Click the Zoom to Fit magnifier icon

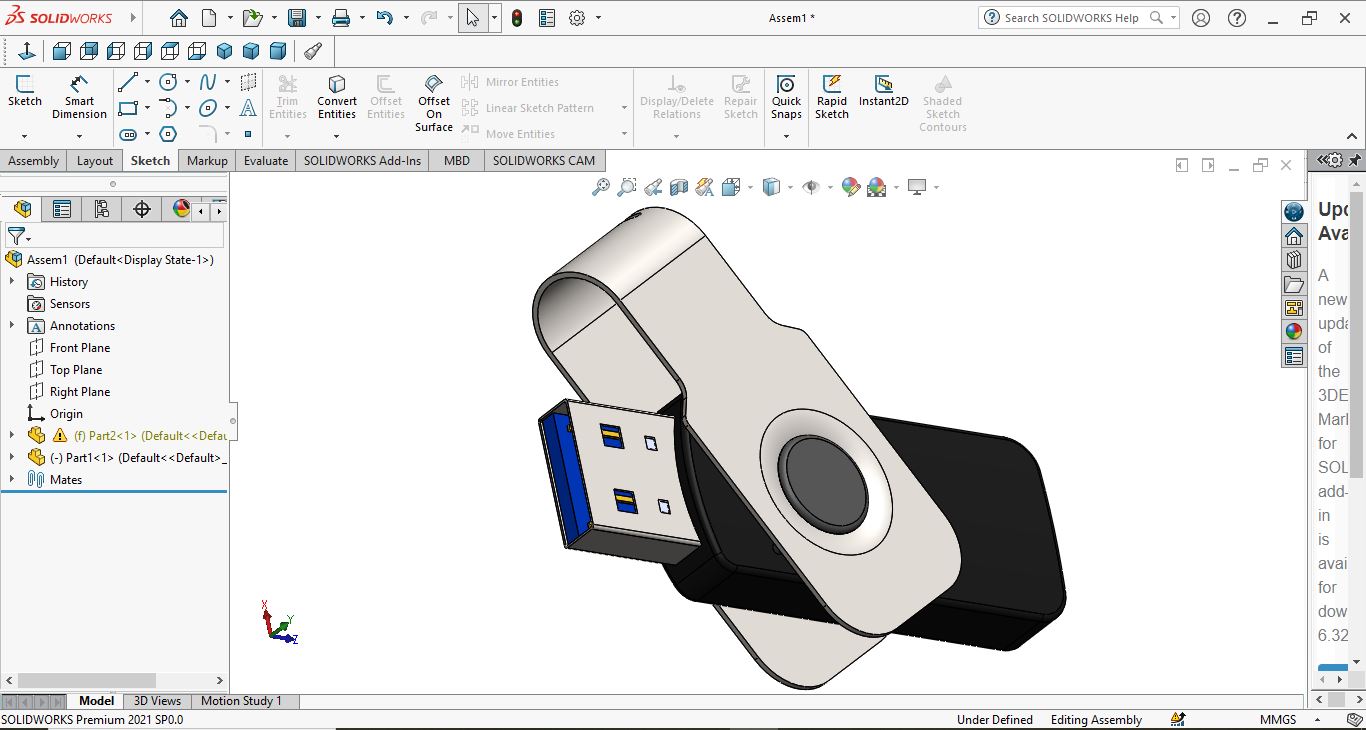click(601, 187)
